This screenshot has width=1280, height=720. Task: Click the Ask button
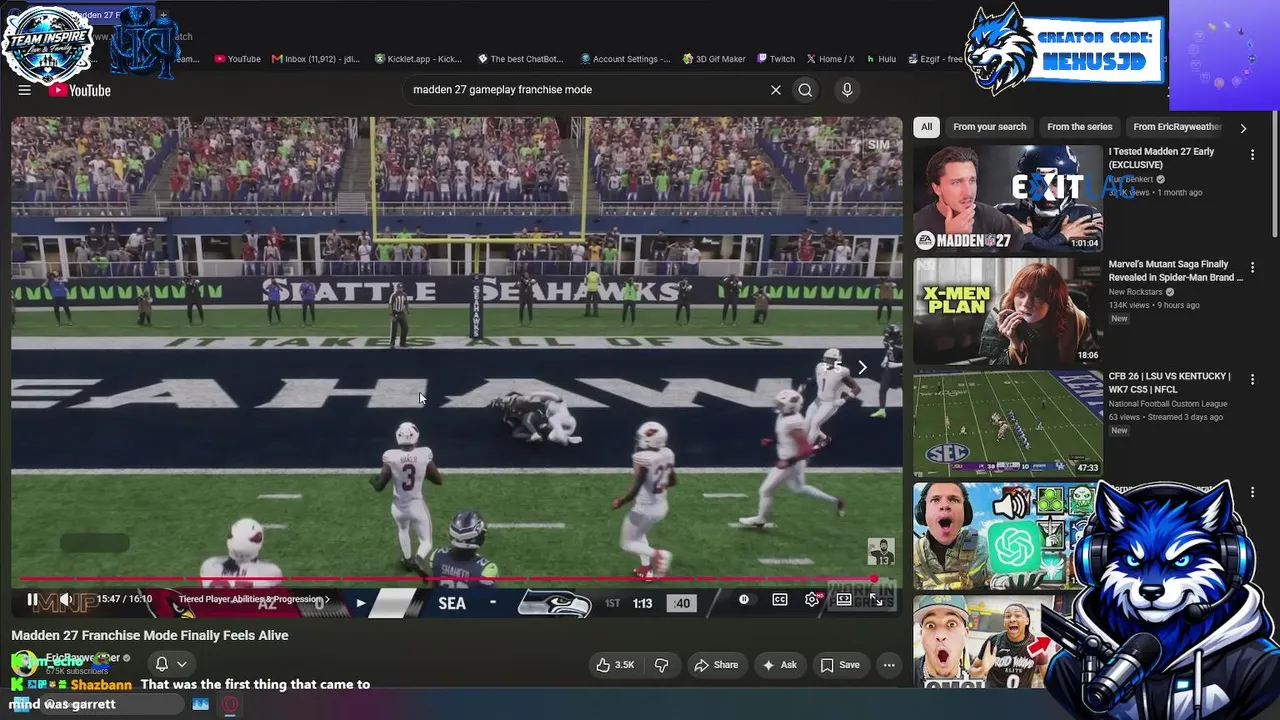pyautogui.click(x=780, y=665)
